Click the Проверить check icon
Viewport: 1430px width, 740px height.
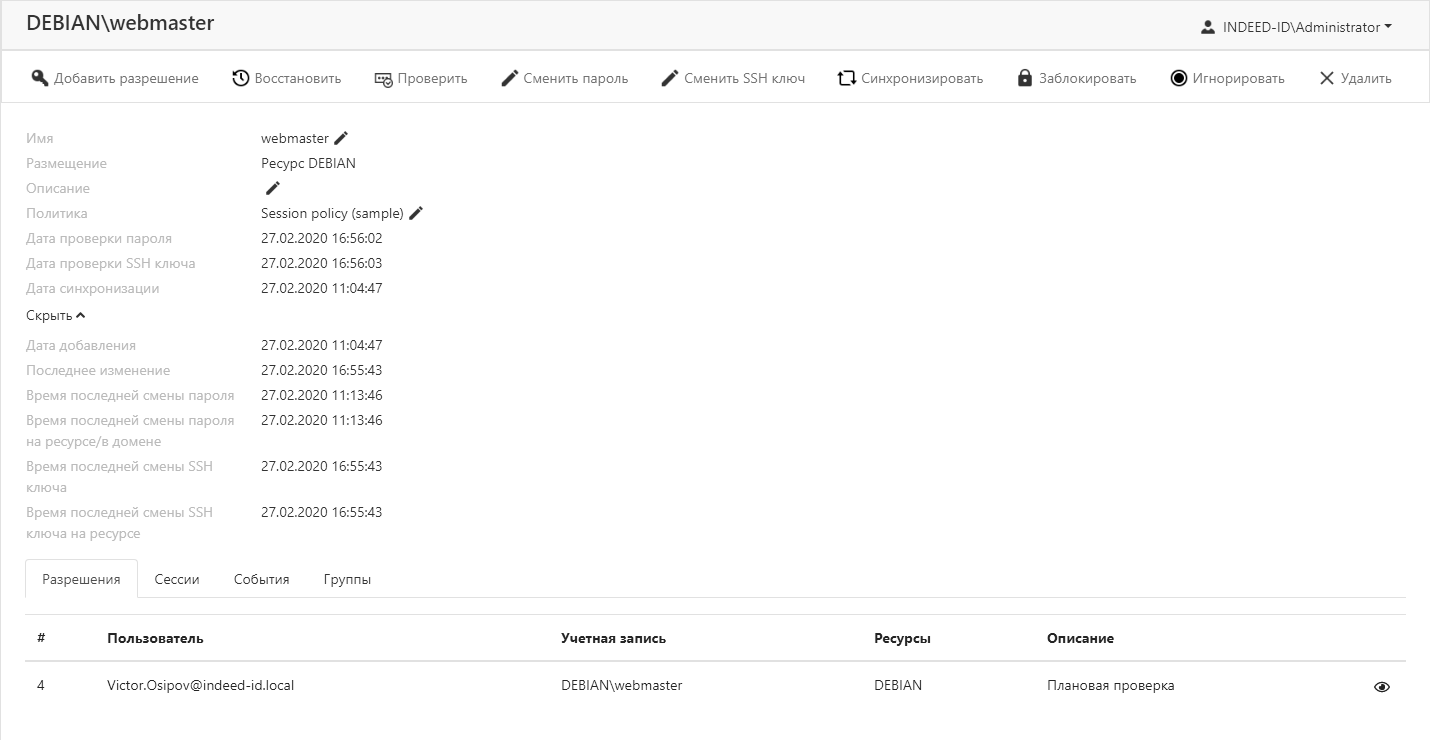(x=384, y=78)
